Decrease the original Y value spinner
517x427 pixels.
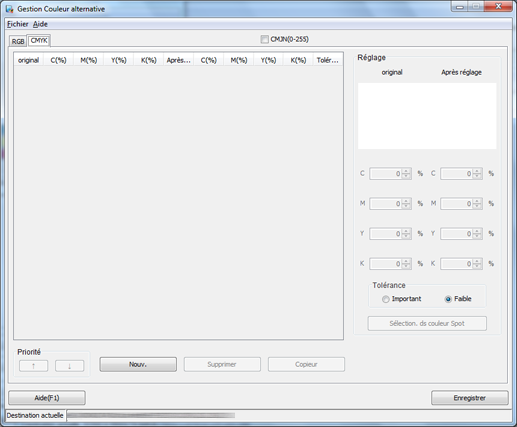tap(406, 236)
